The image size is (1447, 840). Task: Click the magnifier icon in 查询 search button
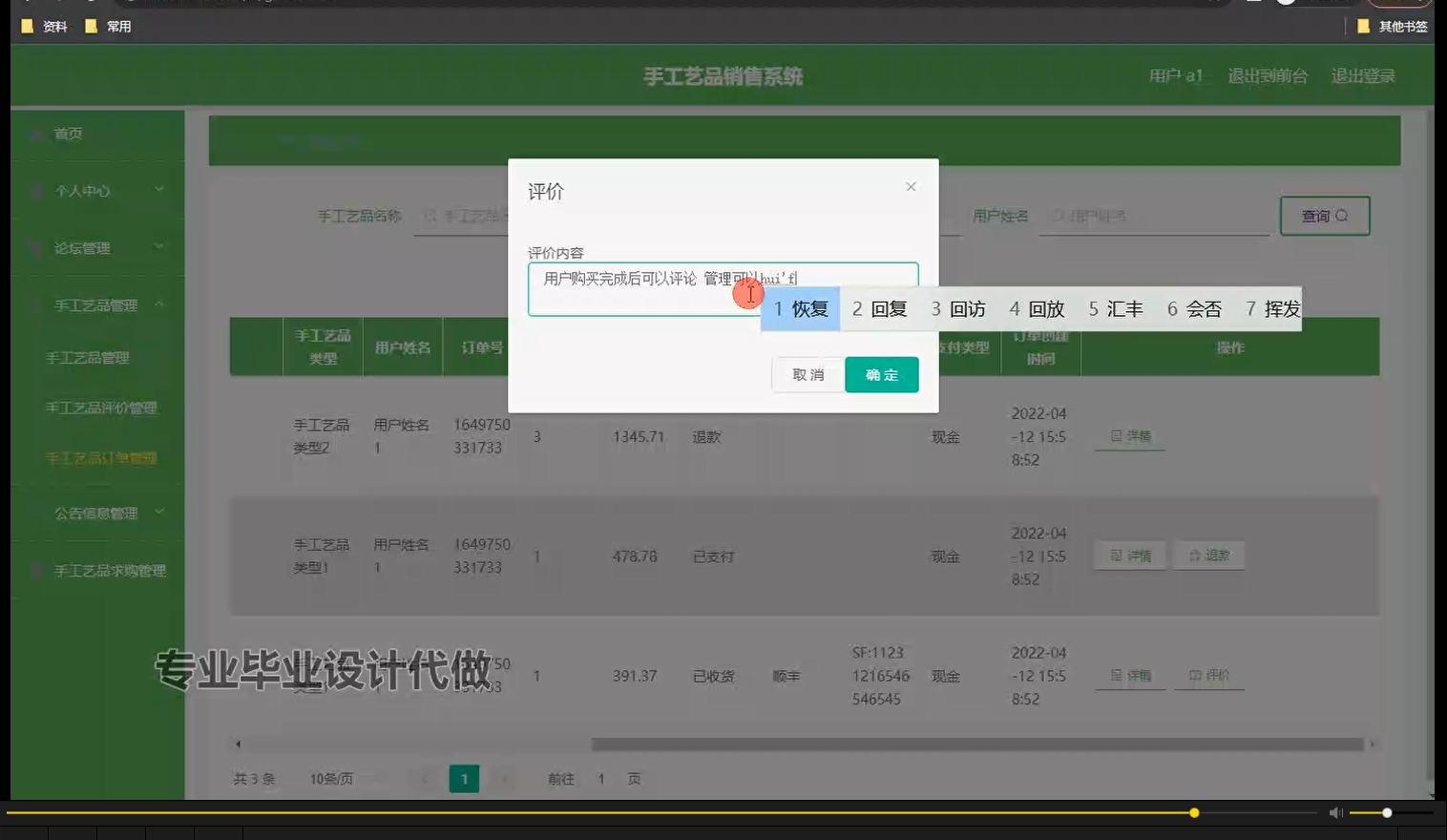click(1343, 216)
